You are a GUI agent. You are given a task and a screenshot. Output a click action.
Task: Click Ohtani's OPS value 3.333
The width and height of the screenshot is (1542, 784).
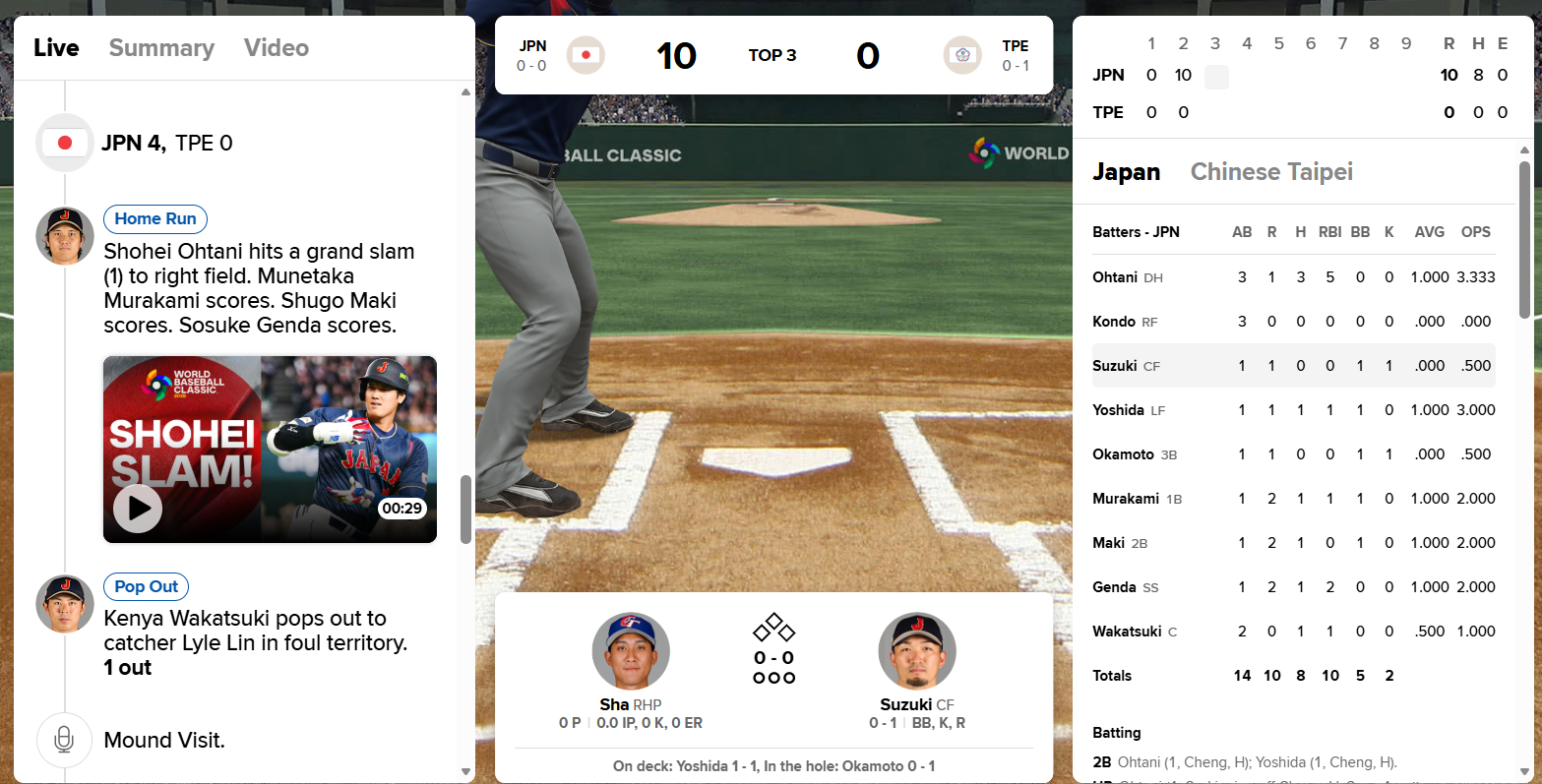point(1476,277)
